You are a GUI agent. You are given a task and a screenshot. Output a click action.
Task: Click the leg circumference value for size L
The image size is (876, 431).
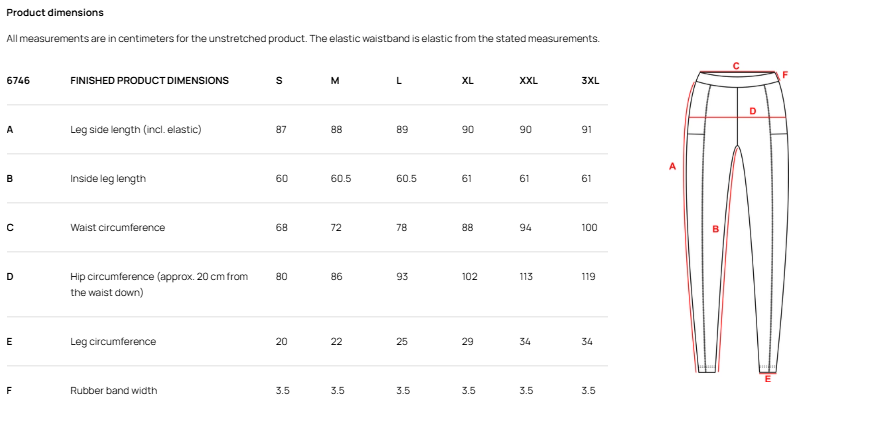tap(402, 342)
